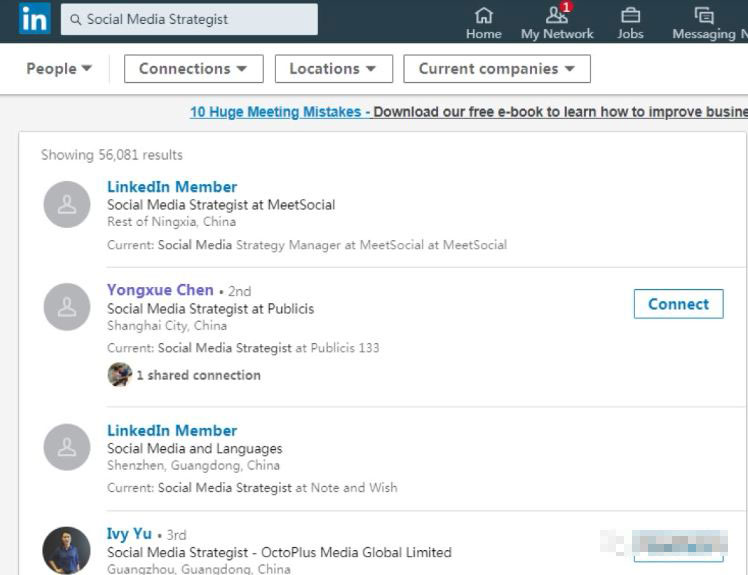Open the LinkedIn Member at MeetSocial profile

172,187
